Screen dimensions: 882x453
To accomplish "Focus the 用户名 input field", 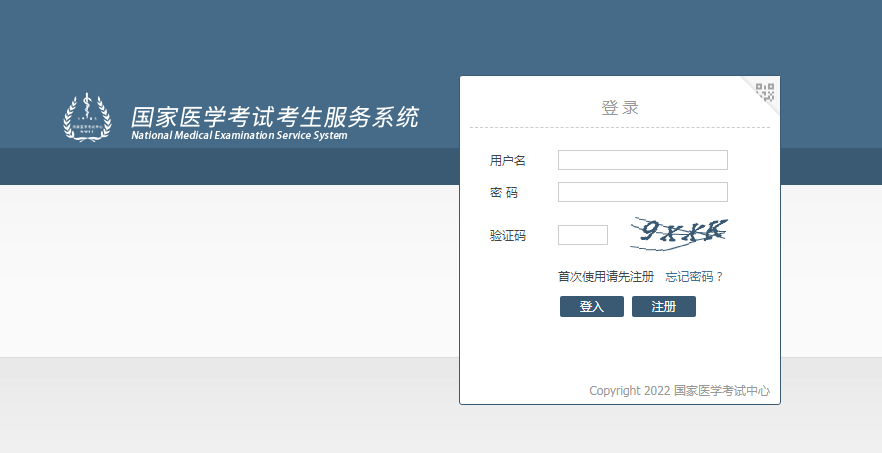I will pos(642,160).
